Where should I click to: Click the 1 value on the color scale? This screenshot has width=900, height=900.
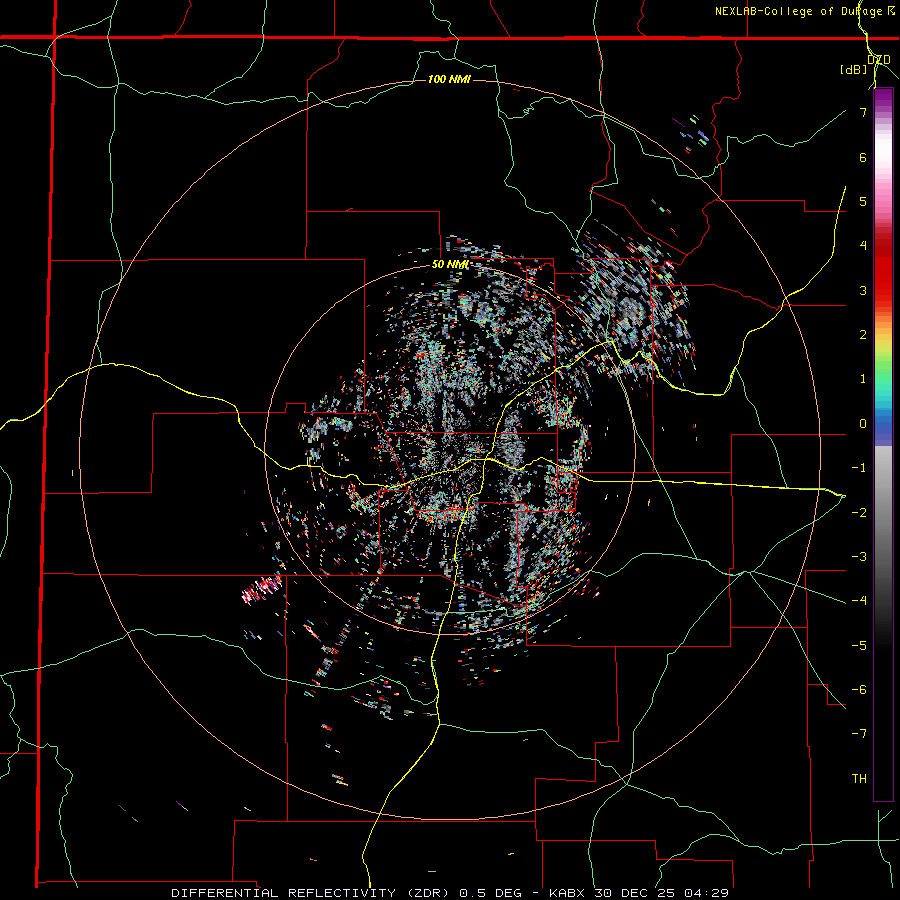point(863,379)
